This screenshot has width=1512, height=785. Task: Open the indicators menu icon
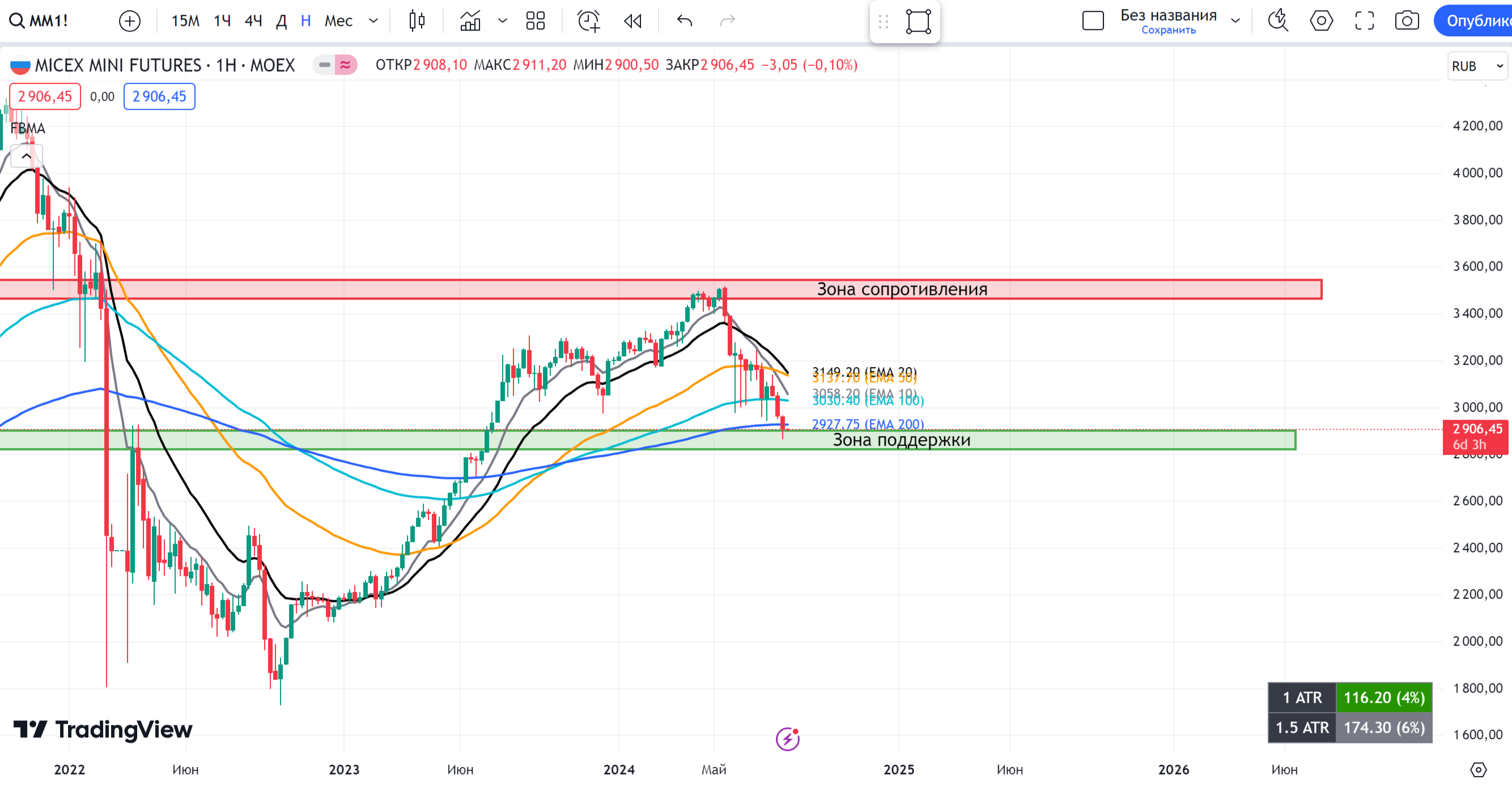[470, 21]
